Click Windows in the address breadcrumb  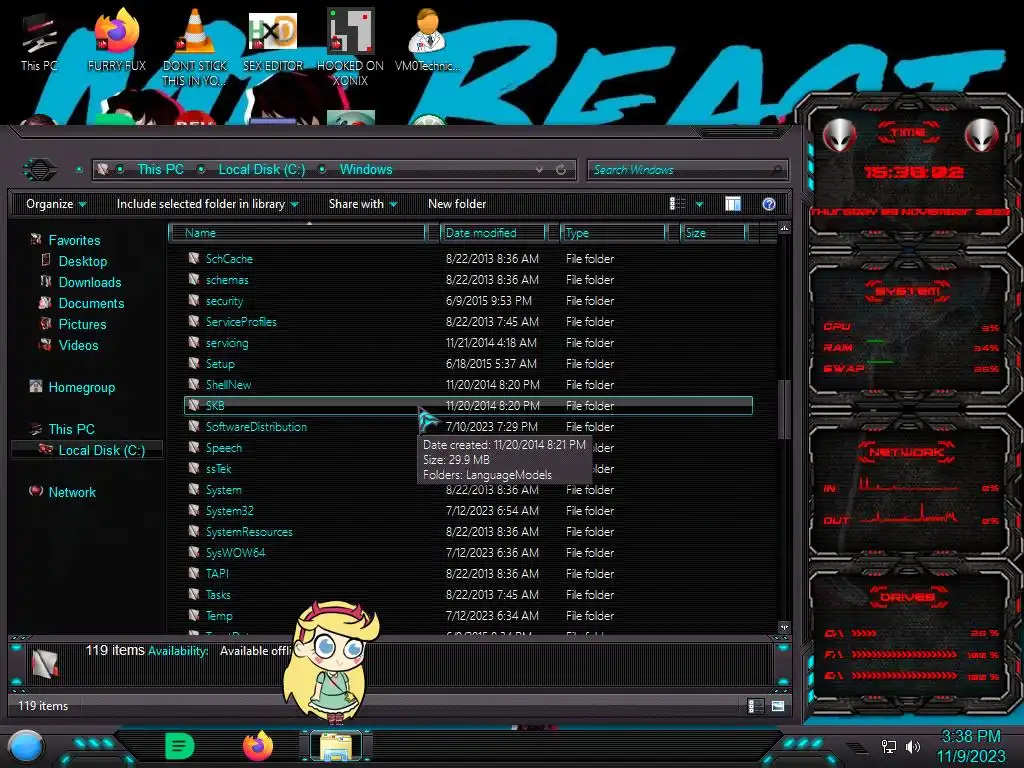(366, 169)
